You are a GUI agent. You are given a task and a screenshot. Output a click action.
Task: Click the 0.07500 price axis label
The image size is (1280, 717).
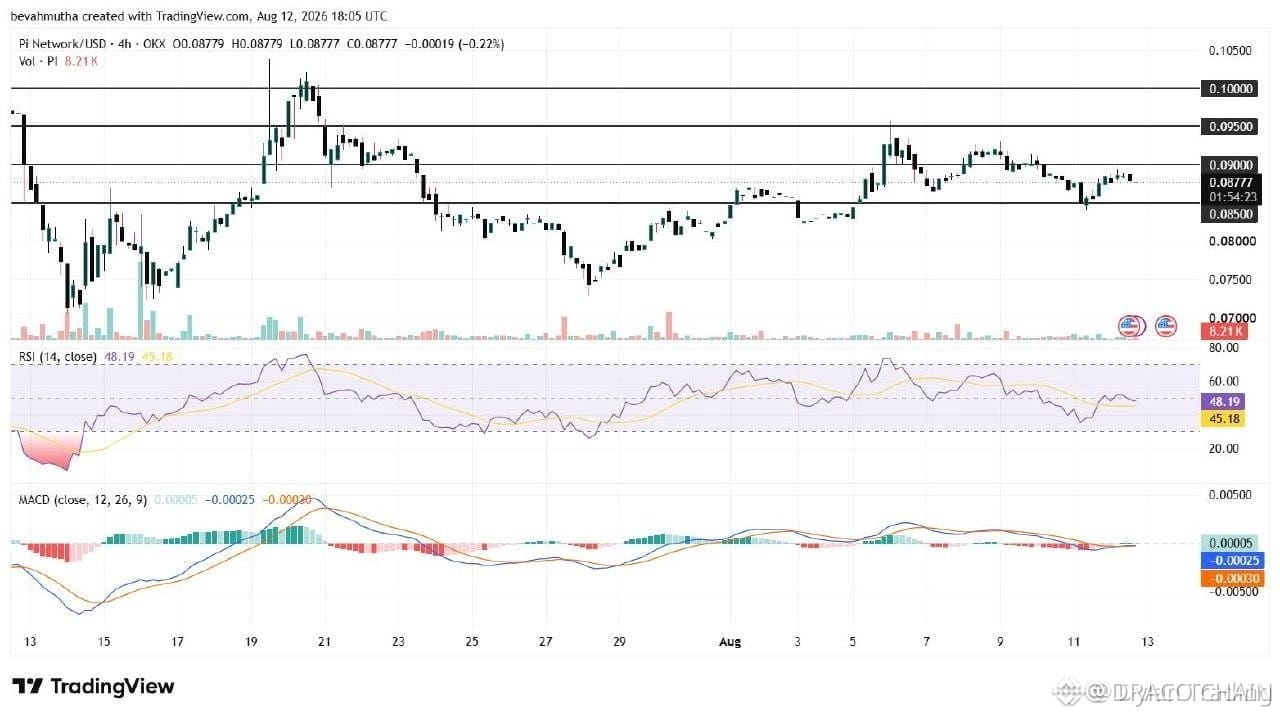[1229, 279]
